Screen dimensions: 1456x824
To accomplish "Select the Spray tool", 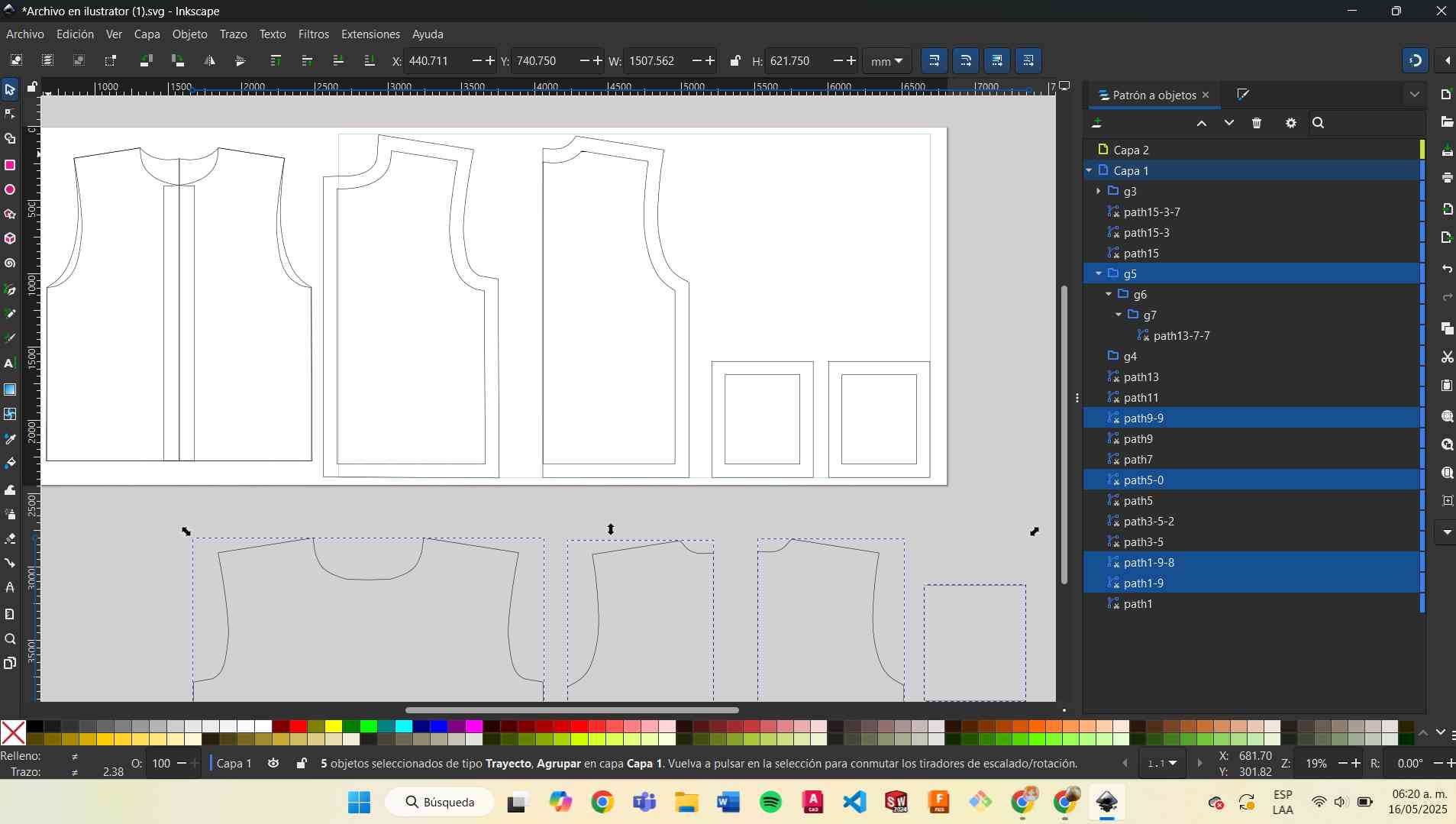I will (10, 514).
